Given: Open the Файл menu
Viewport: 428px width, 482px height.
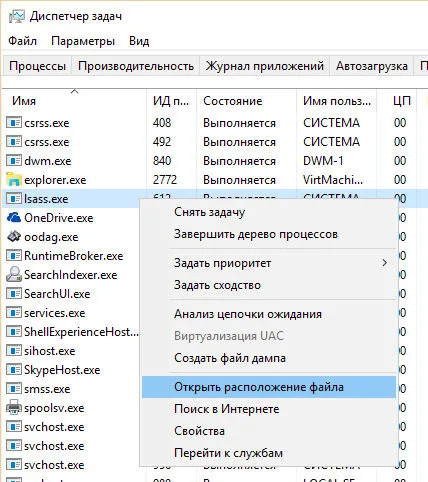Looking at the screenshot, I should (x=22, y=41).
